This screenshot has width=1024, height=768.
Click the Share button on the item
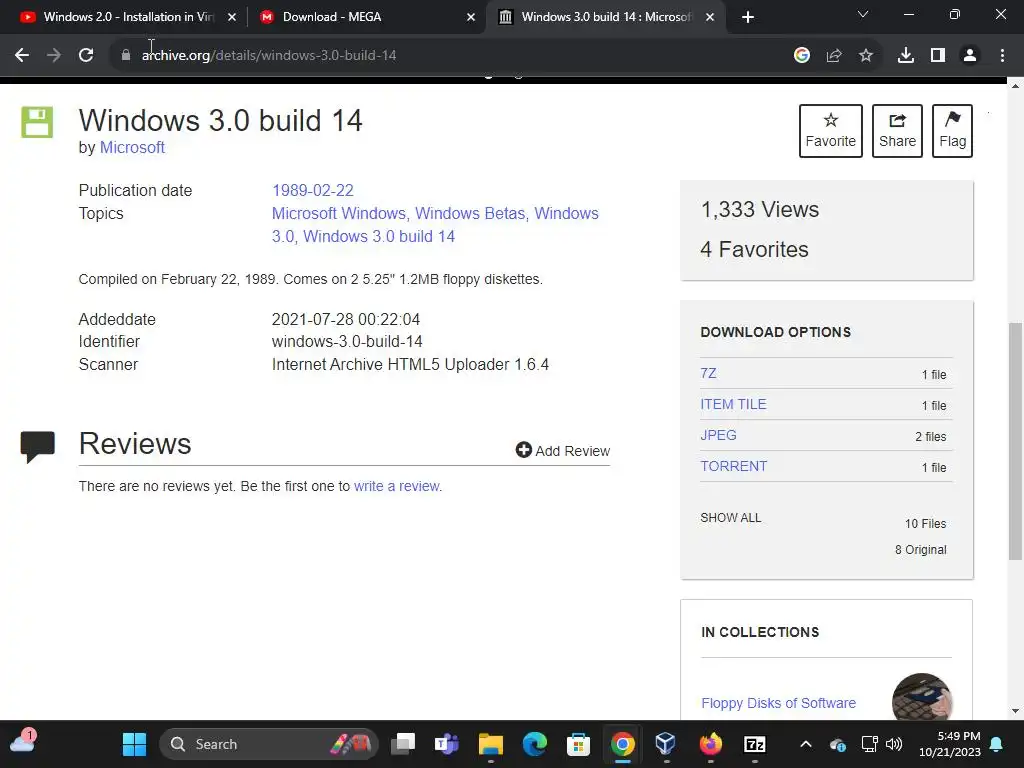(x=897, y=131)
